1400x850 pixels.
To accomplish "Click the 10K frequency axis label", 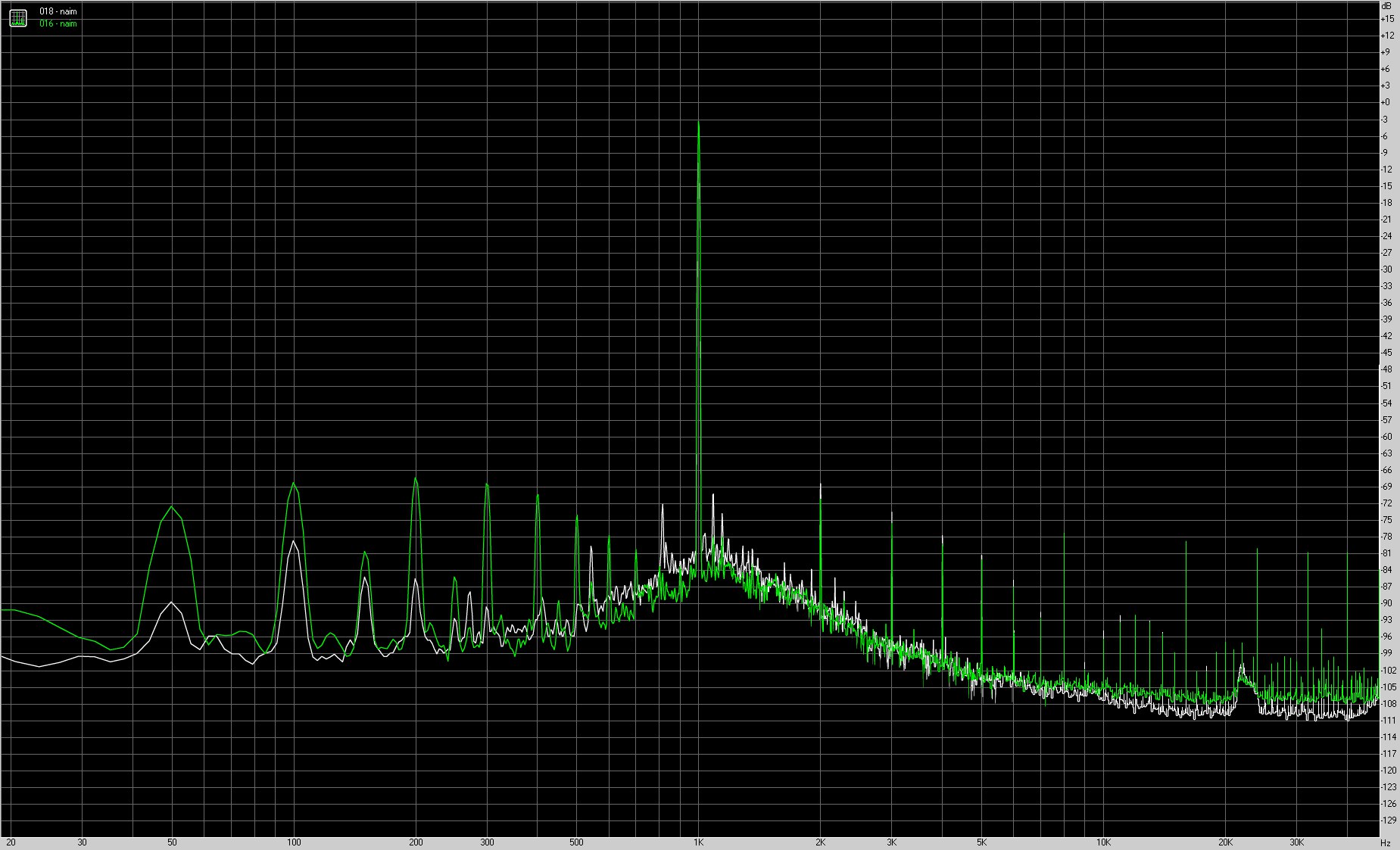I will [1103, 842].
